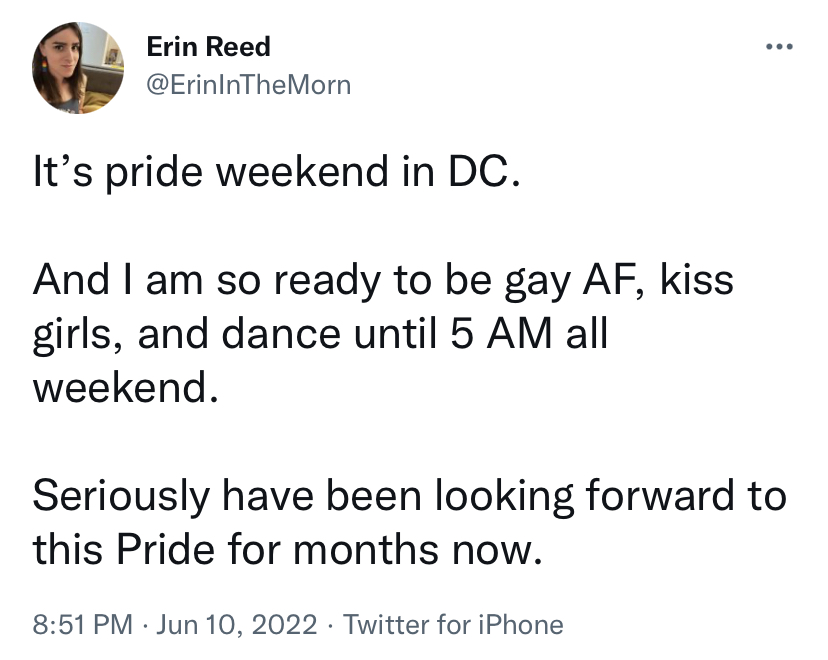The width and height of the screenshot is (828, 660).
Task: Click the line starting "And I am so ready"
Action: coord(383,280)
